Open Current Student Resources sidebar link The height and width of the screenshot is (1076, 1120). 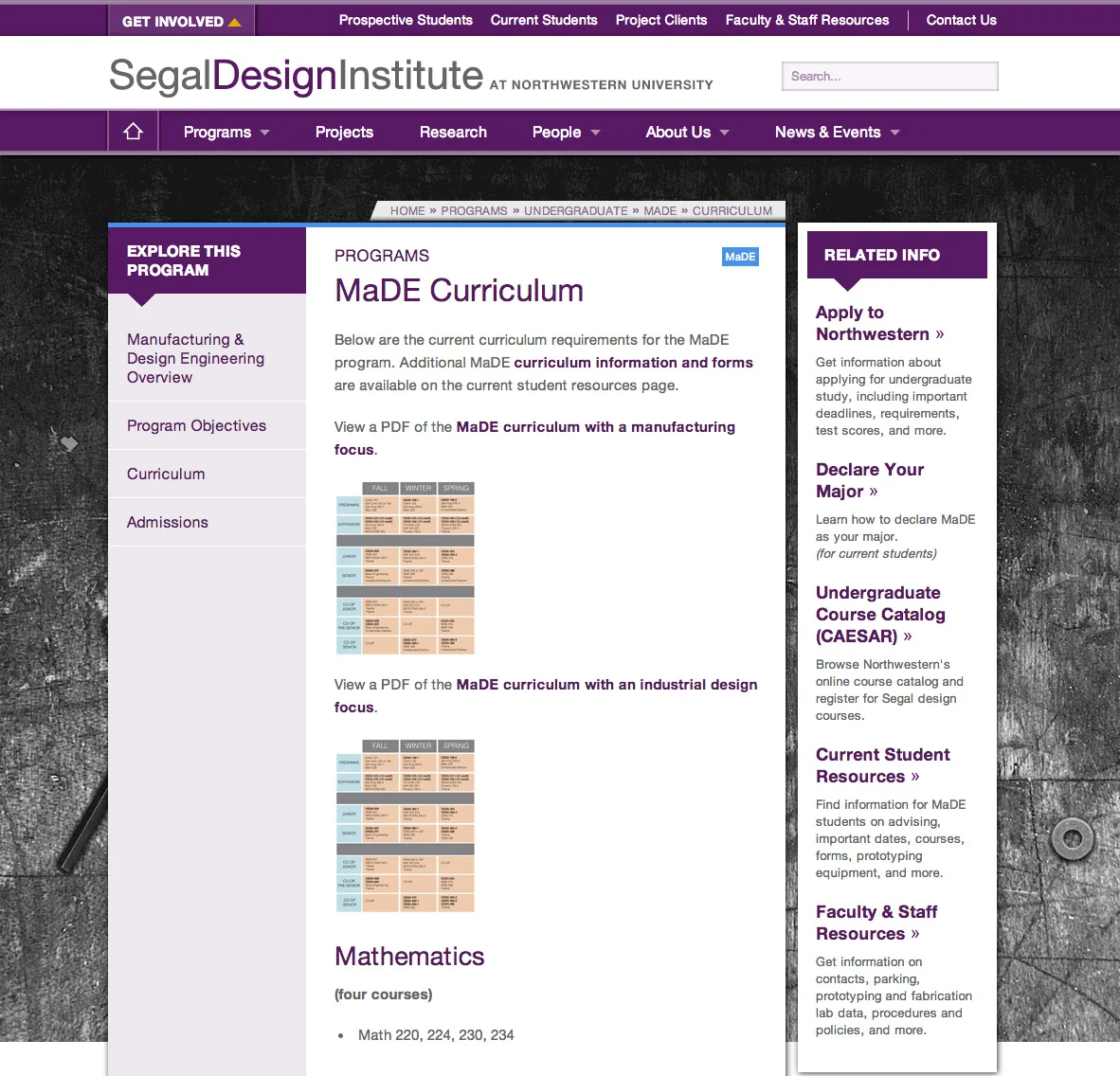click(x=883, y=765)
